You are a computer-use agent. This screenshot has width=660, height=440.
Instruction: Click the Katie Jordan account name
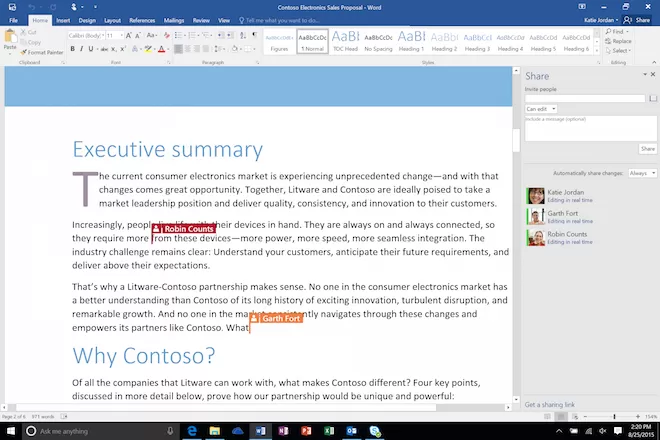click(x=601, y=20)
